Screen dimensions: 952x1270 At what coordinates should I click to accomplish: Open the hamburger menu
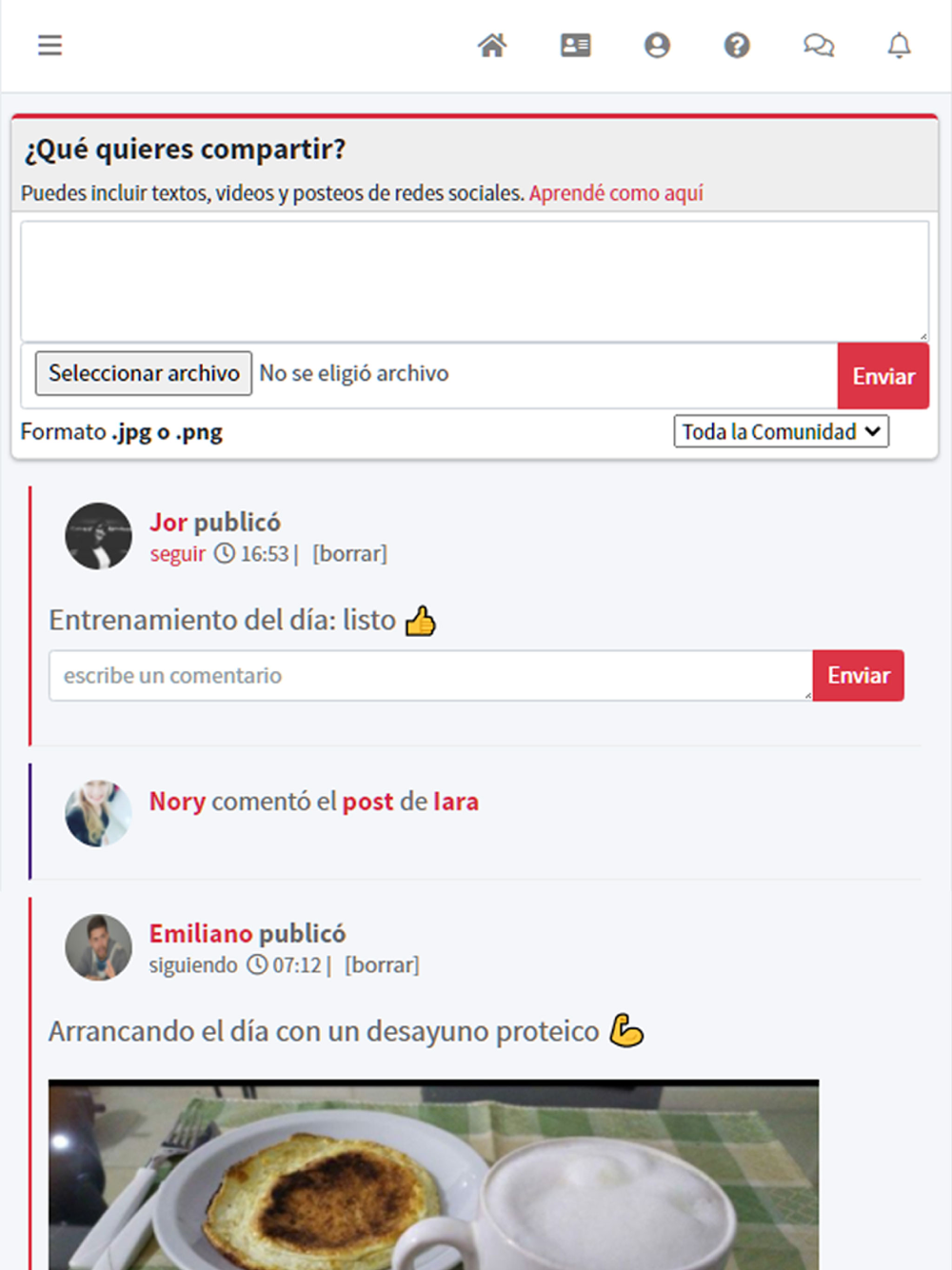coord(50,45)
